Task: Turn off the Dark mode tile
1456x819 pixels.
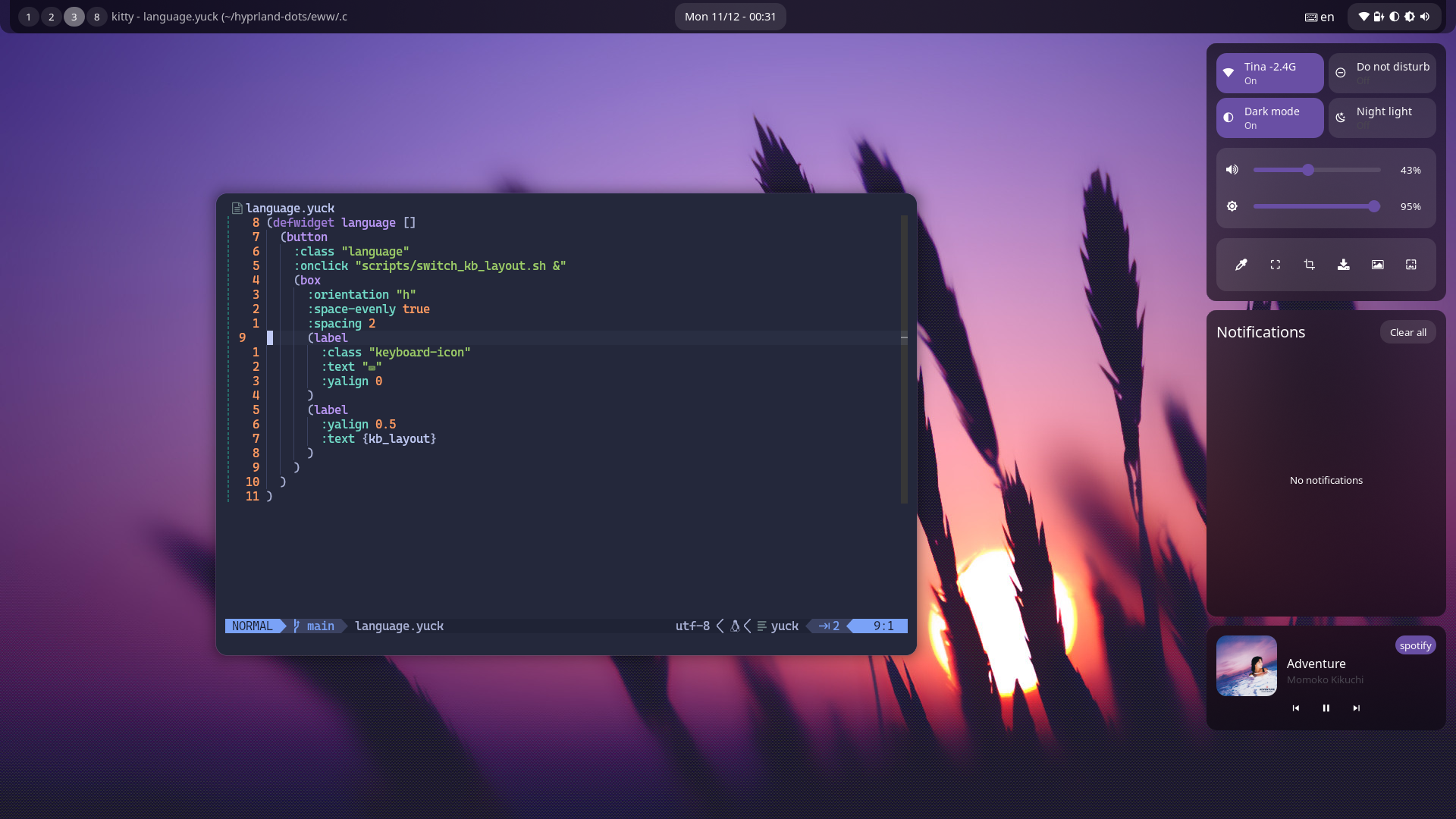Action: pos(1269,118)
